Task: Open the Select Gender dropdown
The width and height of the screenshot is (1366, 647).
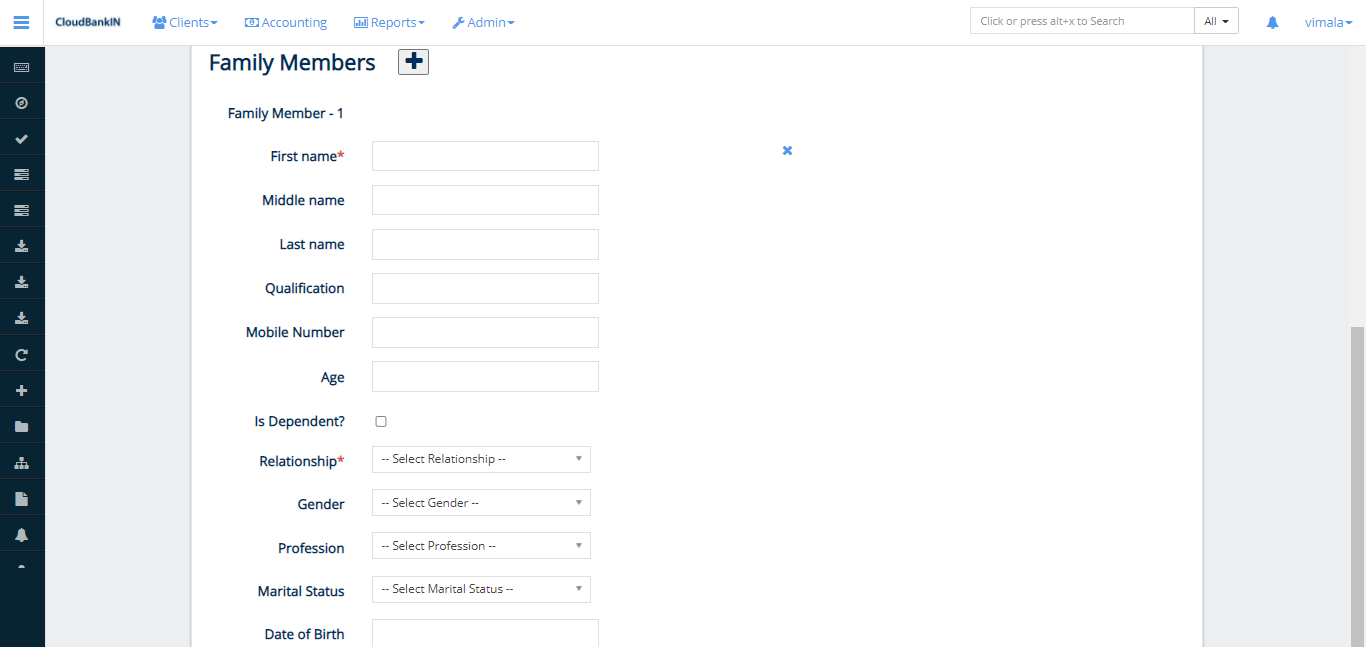Action: tap(481, 503)
